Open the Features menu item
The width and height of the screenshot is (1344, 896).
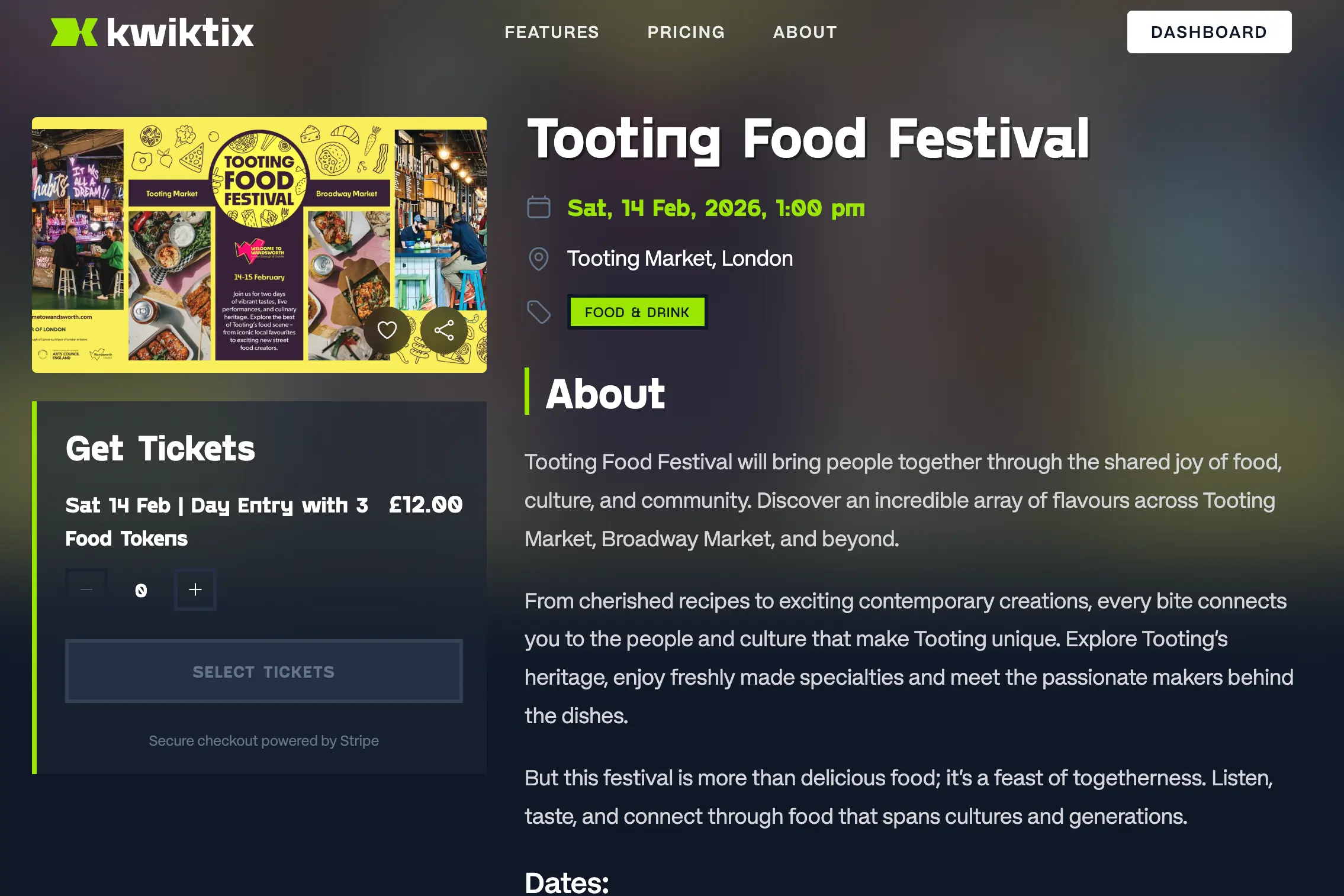pos(551,32)
